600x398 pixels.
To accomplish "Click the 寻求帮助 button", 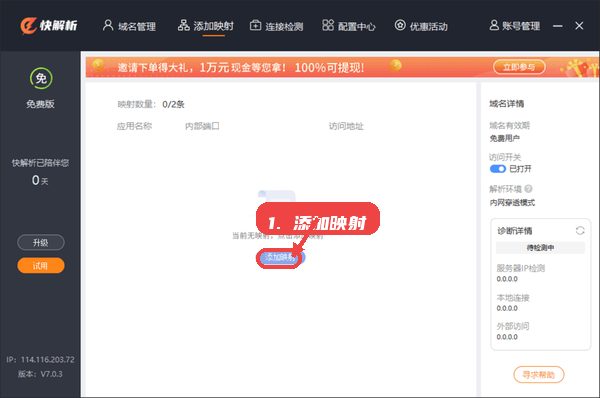I will pos(538,375).
